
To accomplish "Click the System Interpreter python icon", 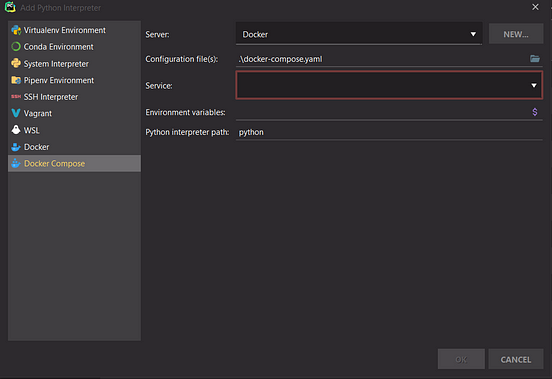I will [x=16, y=63].
